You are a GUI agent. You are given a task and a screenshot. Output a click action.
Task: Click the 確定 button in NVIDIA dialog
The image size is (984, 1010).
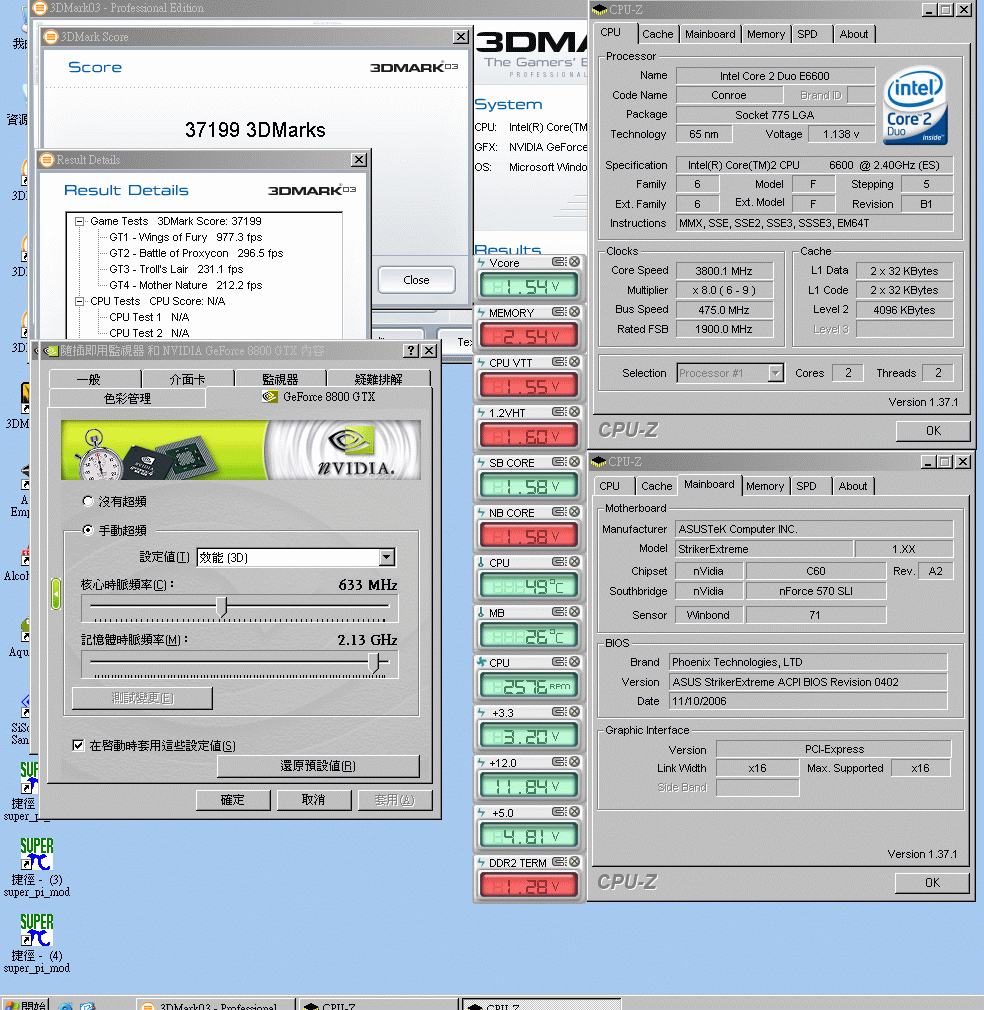tap(232, 800)
